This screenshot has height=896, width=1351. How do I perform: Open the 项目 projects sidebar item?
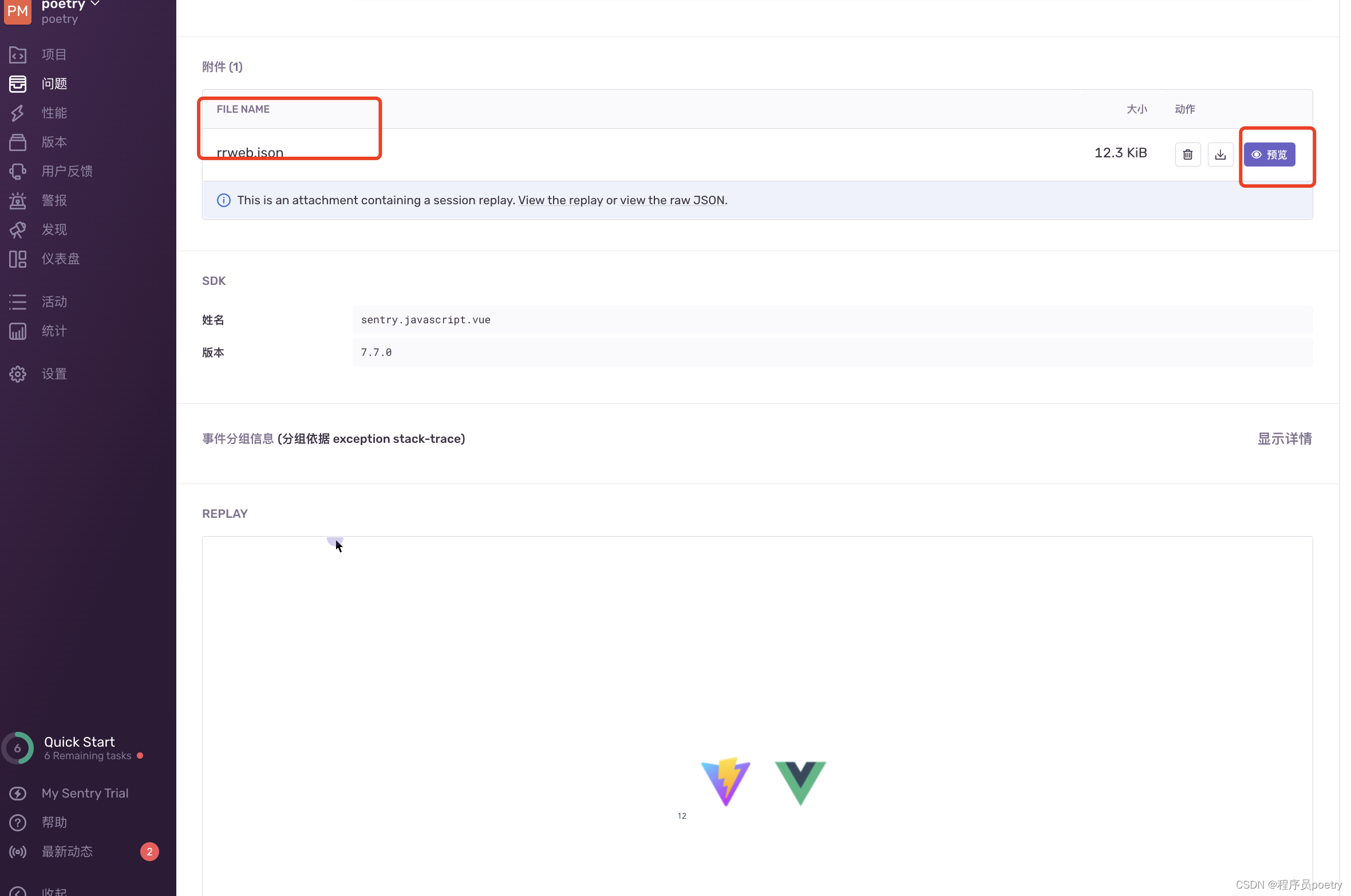click(x=54, y=54)
